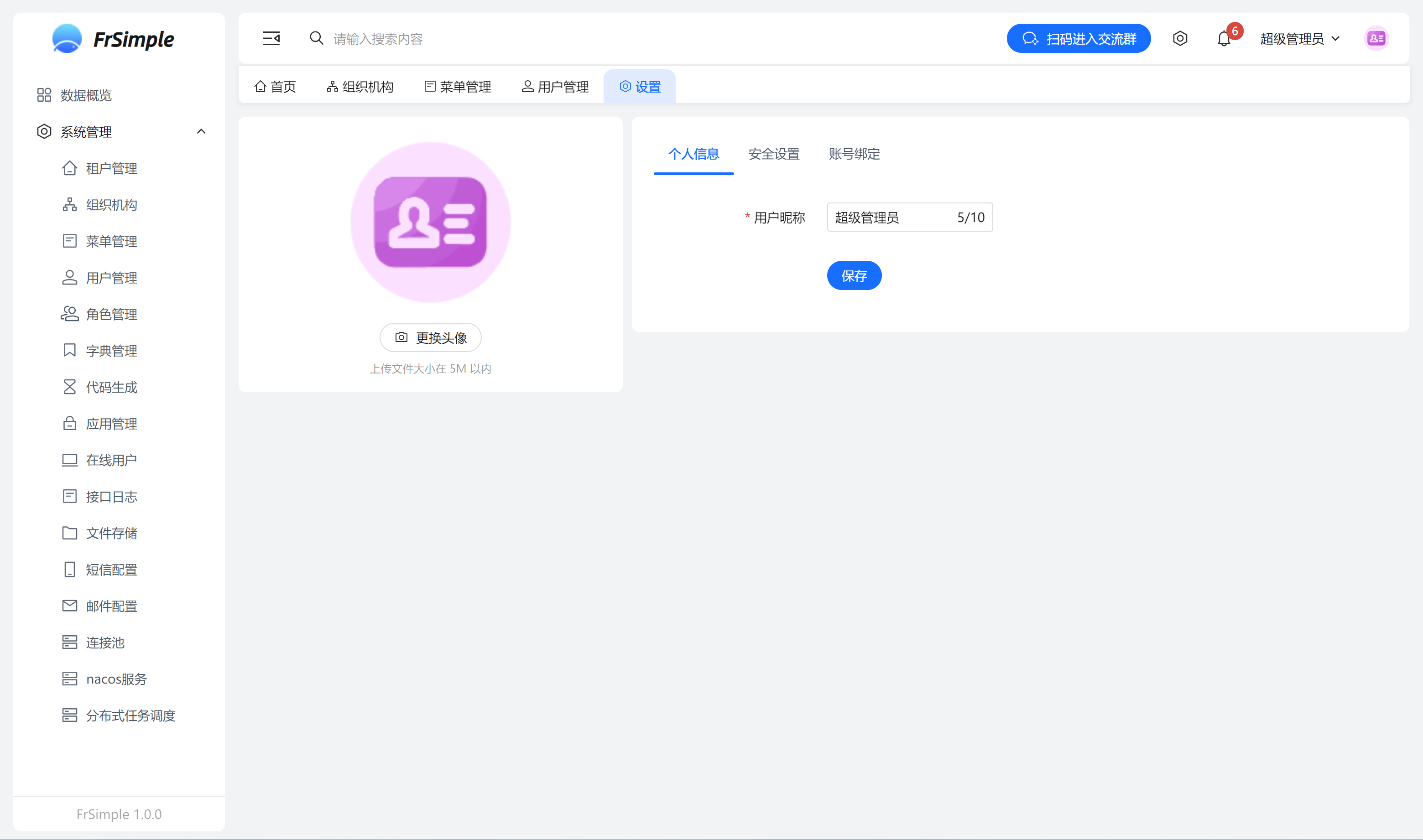Click the hexagon settings icon in header

coord(1180,38)
